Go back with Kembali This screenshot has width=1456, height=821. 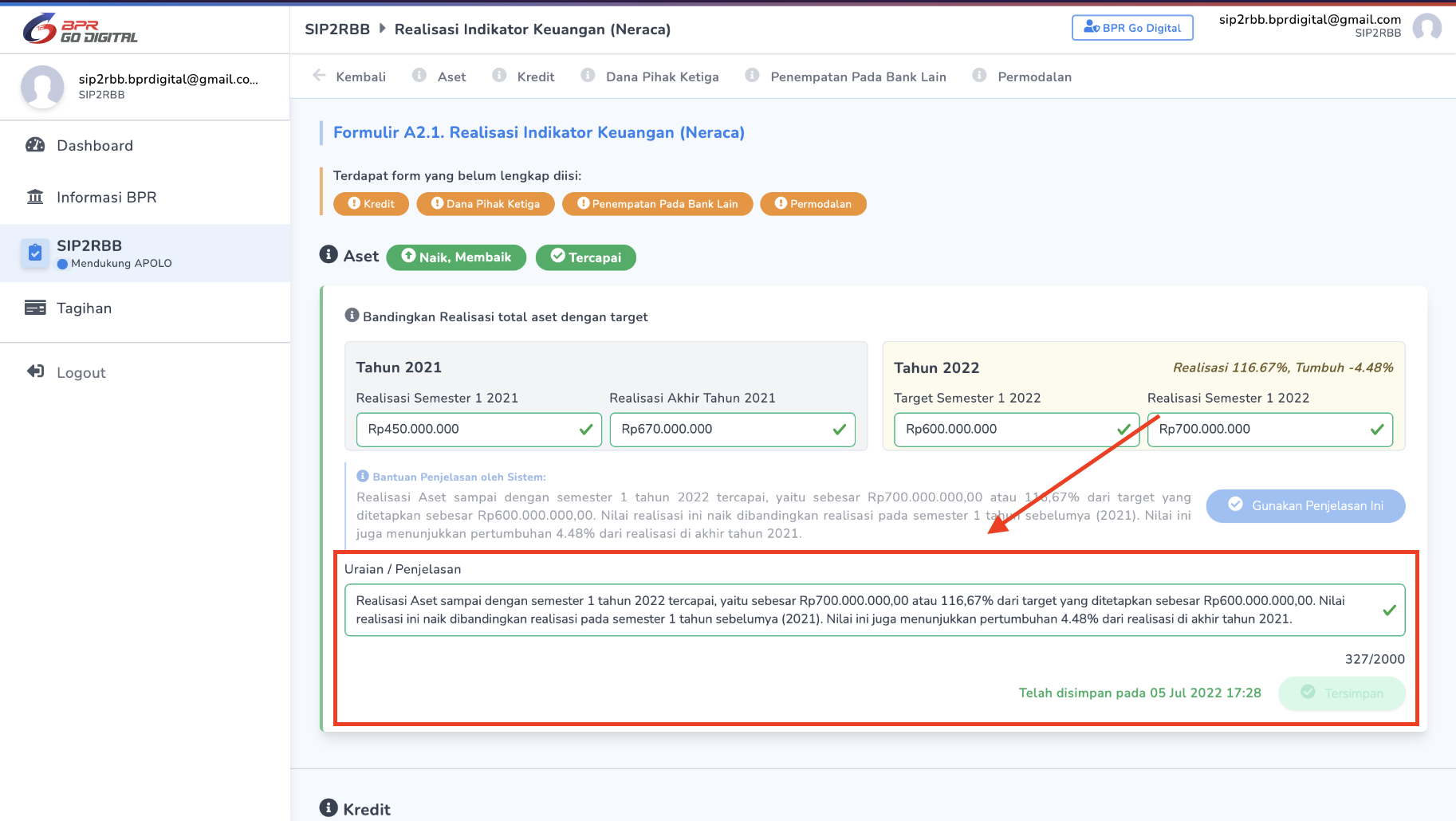click(x=360, y=77)
